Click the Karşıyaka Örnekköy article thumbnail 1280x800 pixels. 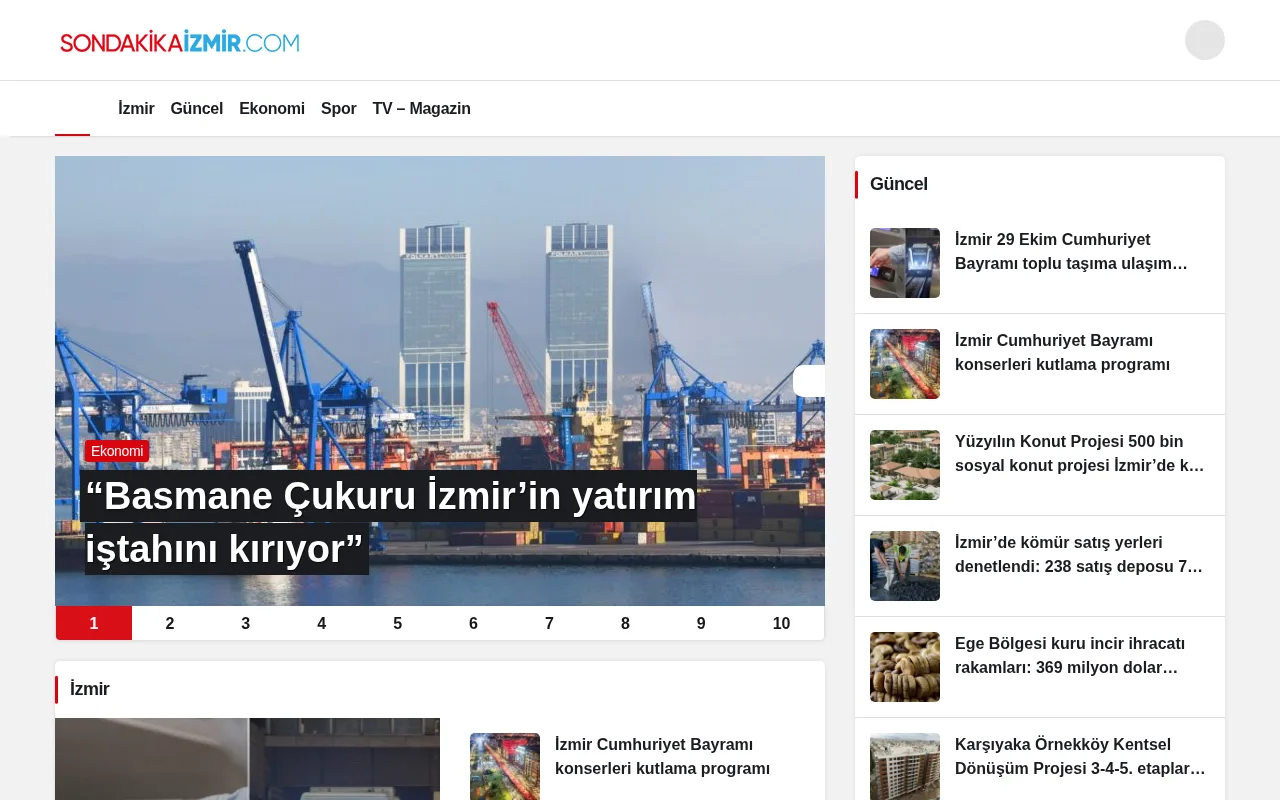(904, 766)
